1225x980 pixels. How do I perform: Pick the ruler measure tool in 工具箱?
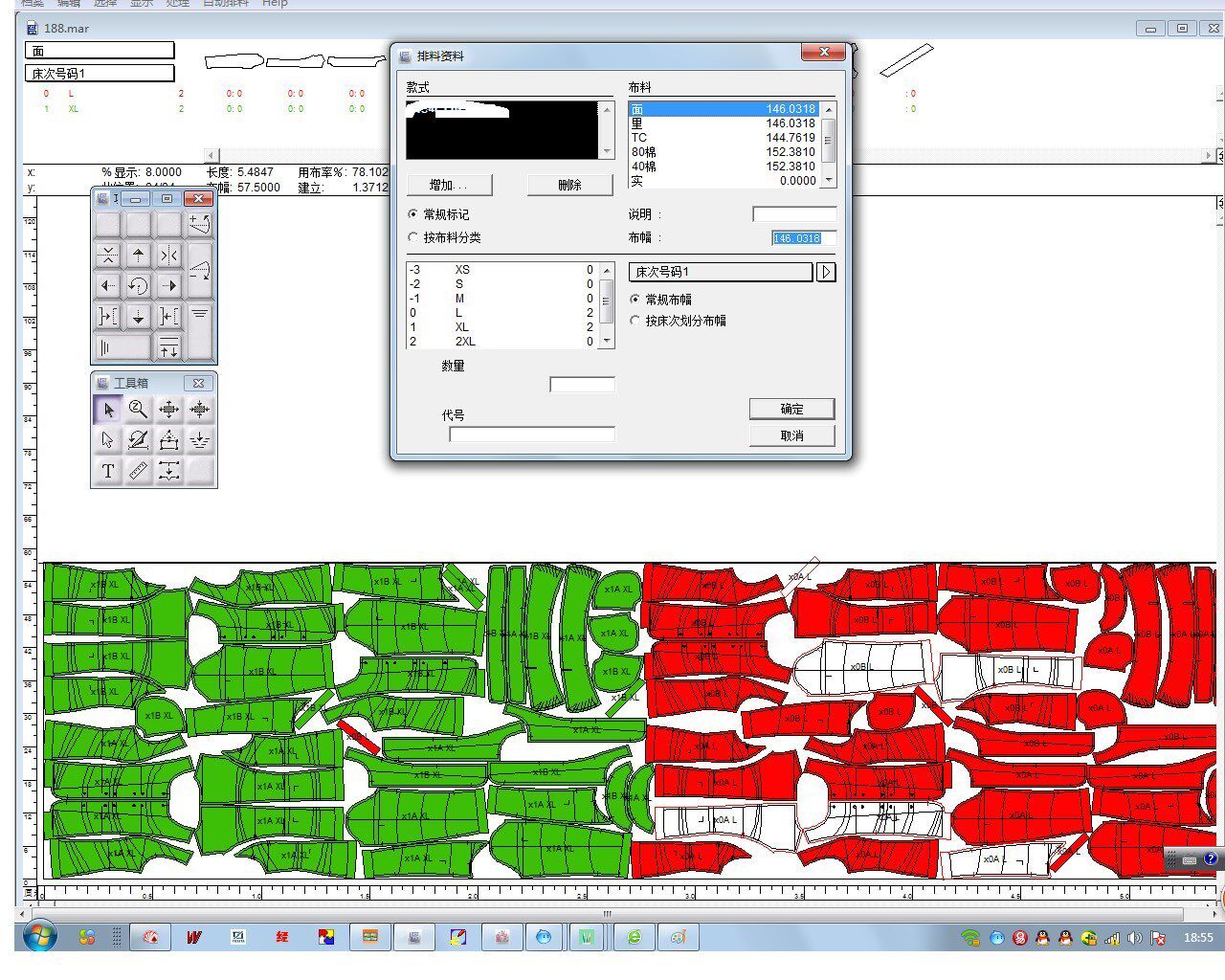coord(138,471)
